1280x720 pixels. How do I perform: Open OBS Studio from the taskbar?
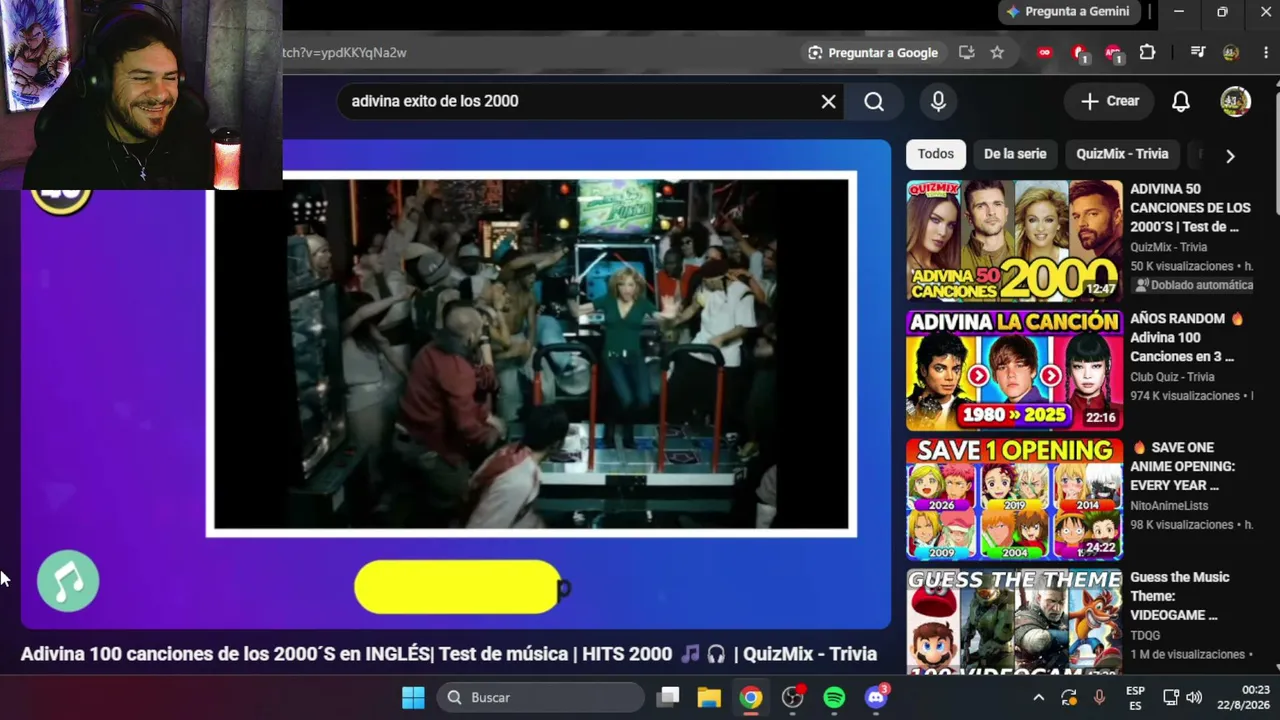793,697
